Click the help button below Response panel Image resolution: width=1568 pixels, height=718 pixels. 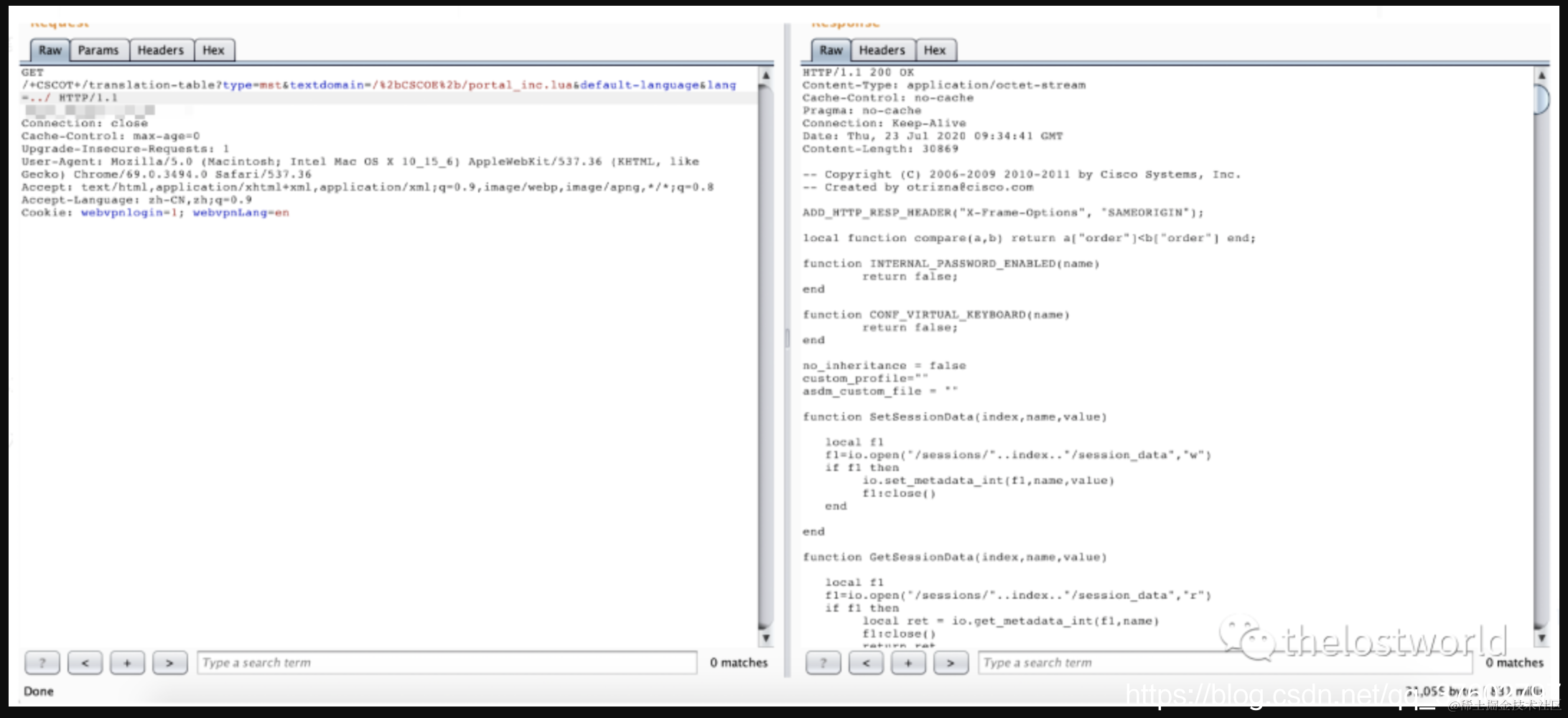[x=823, y=663]
